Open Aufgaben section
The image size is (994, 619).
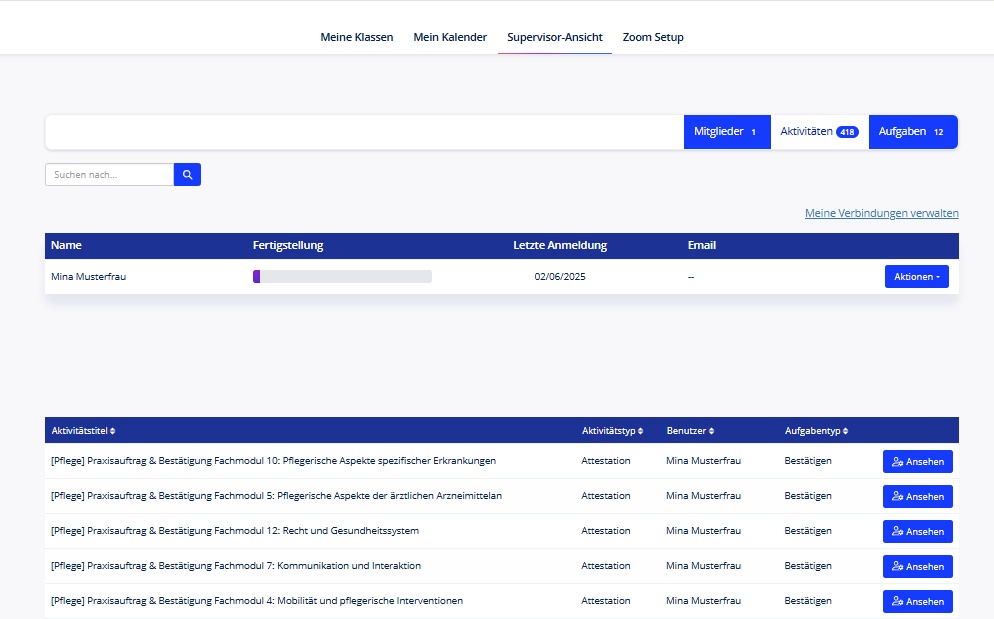(912, 132)
